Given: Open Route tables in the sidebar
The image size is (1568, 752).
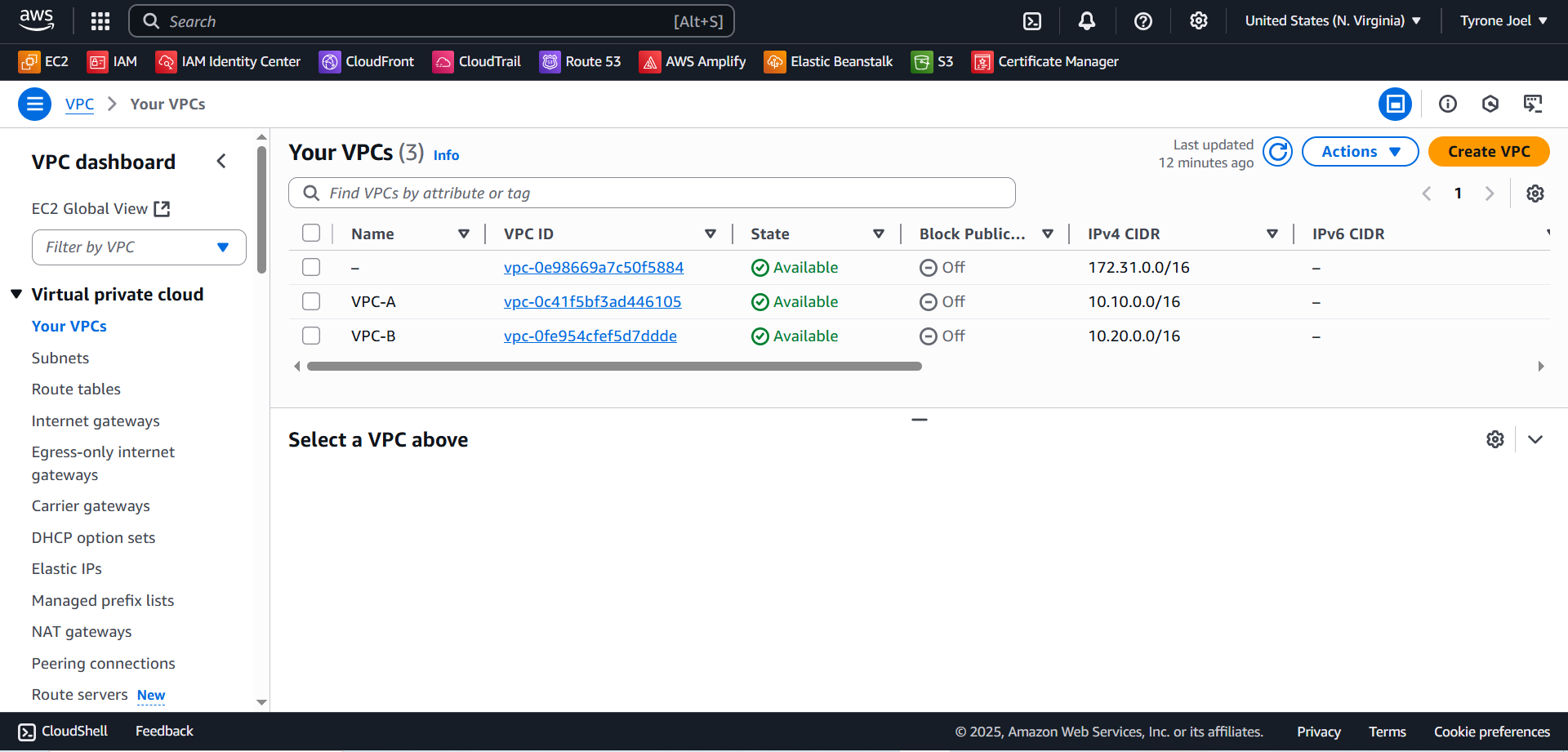Looking at the screenshot, I should click(x=76, y=389).
